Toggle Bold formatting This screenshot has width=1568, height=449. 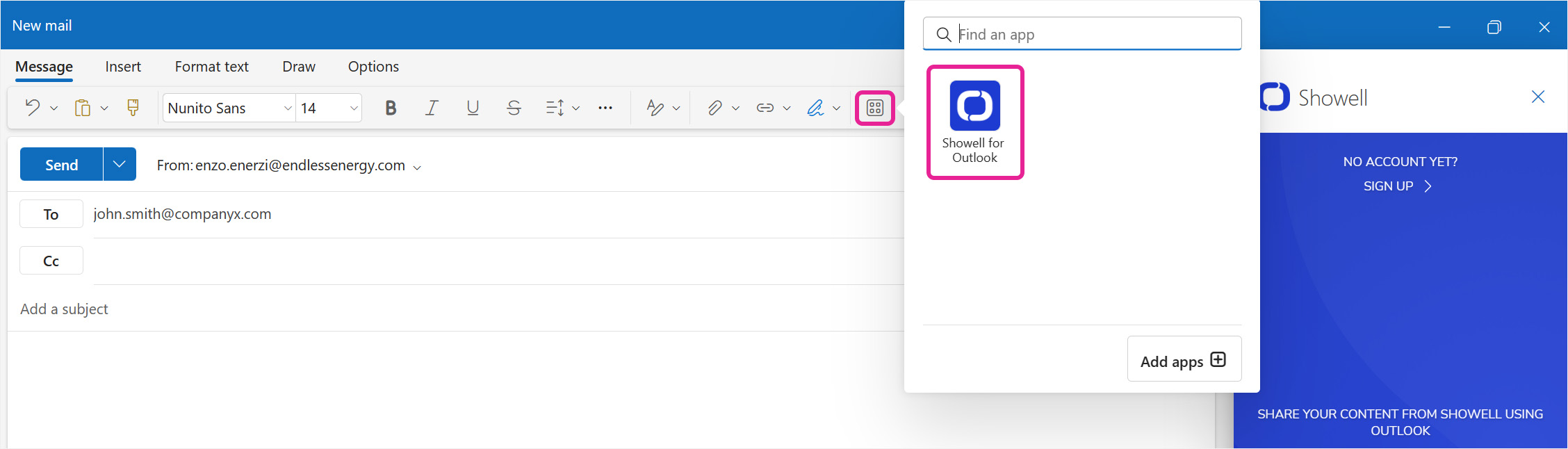(x=391, y=108)
